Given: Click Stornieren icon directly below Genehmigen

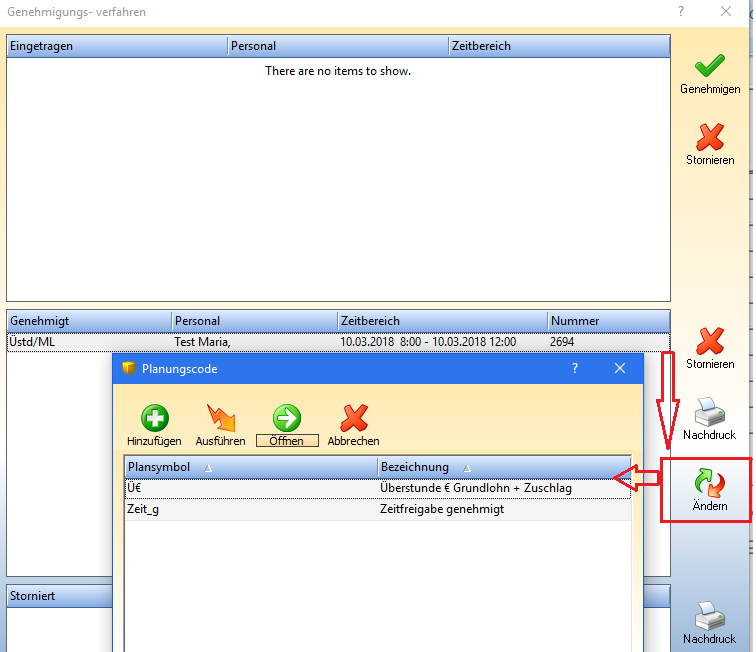Looking at the screenshot, I should pos(710,137).
